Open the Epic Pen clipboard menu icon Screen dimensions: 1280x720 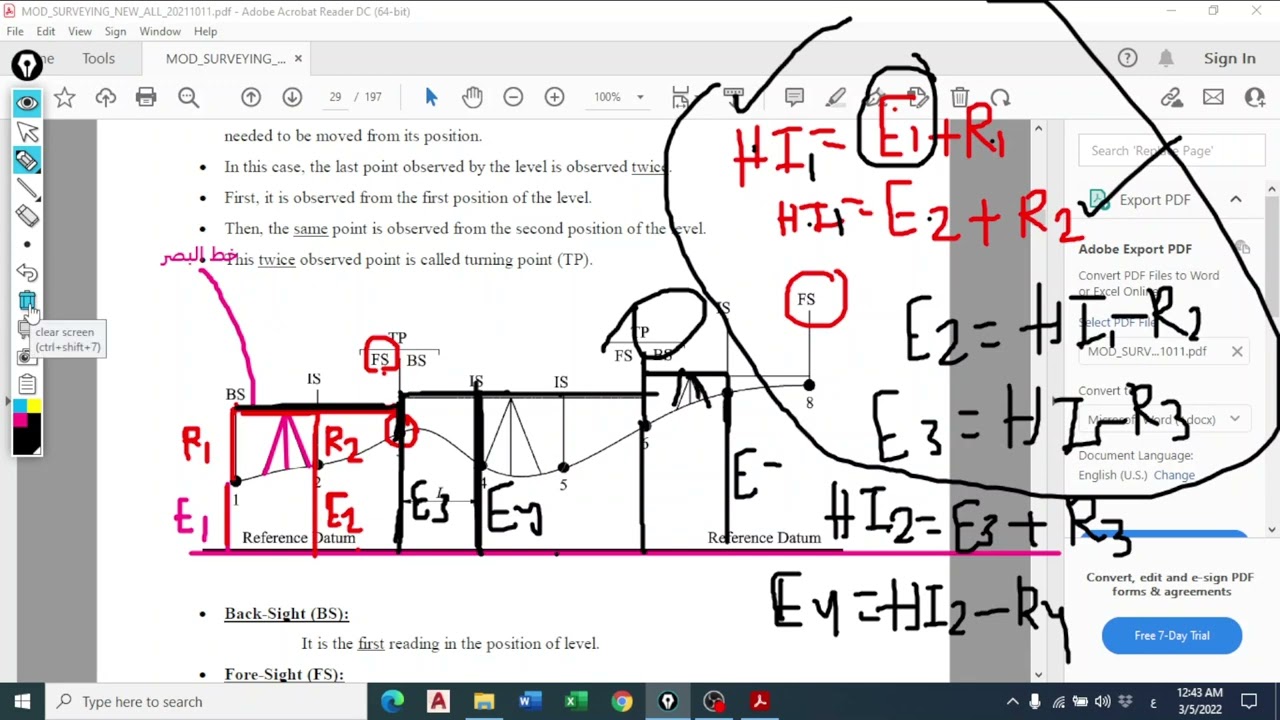[27, 385]
